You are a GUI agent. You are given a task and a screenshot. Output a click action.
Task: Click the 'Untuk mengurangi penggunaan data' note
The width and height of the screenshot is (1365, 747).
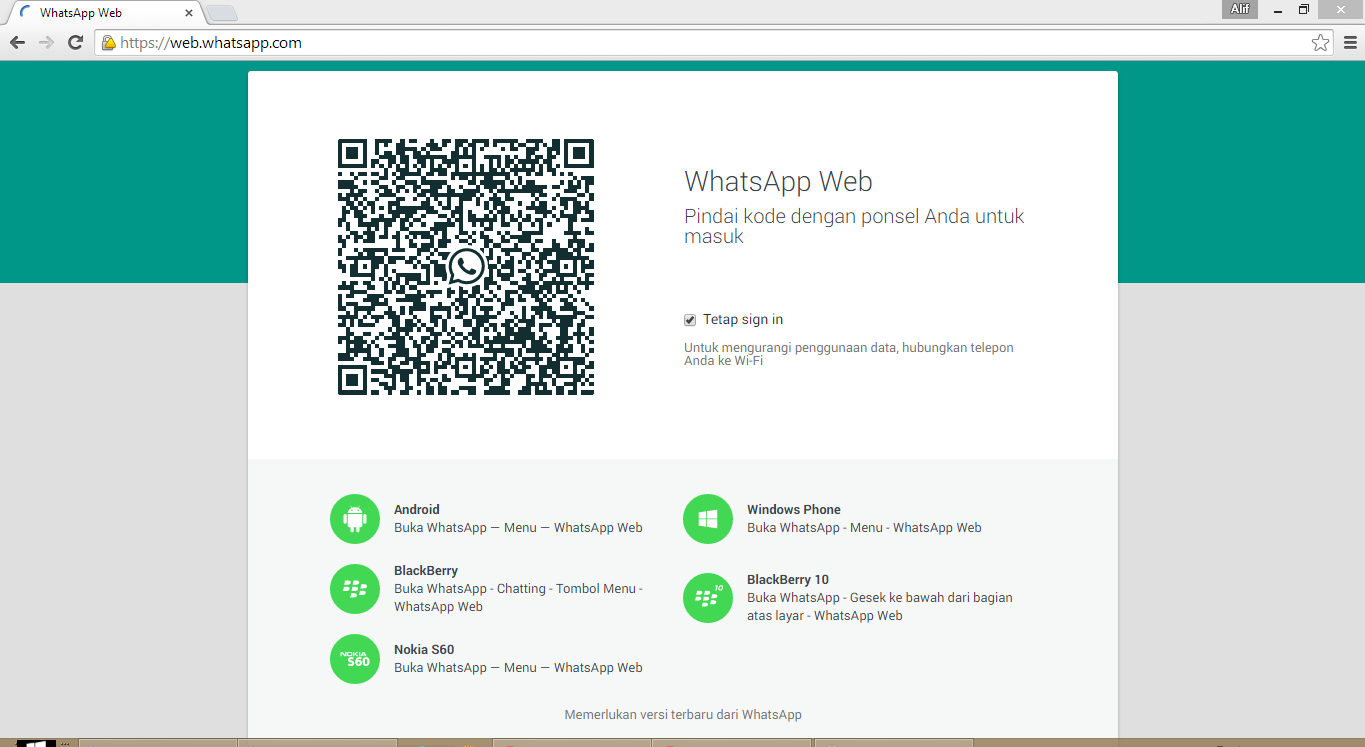click(849, 354)
